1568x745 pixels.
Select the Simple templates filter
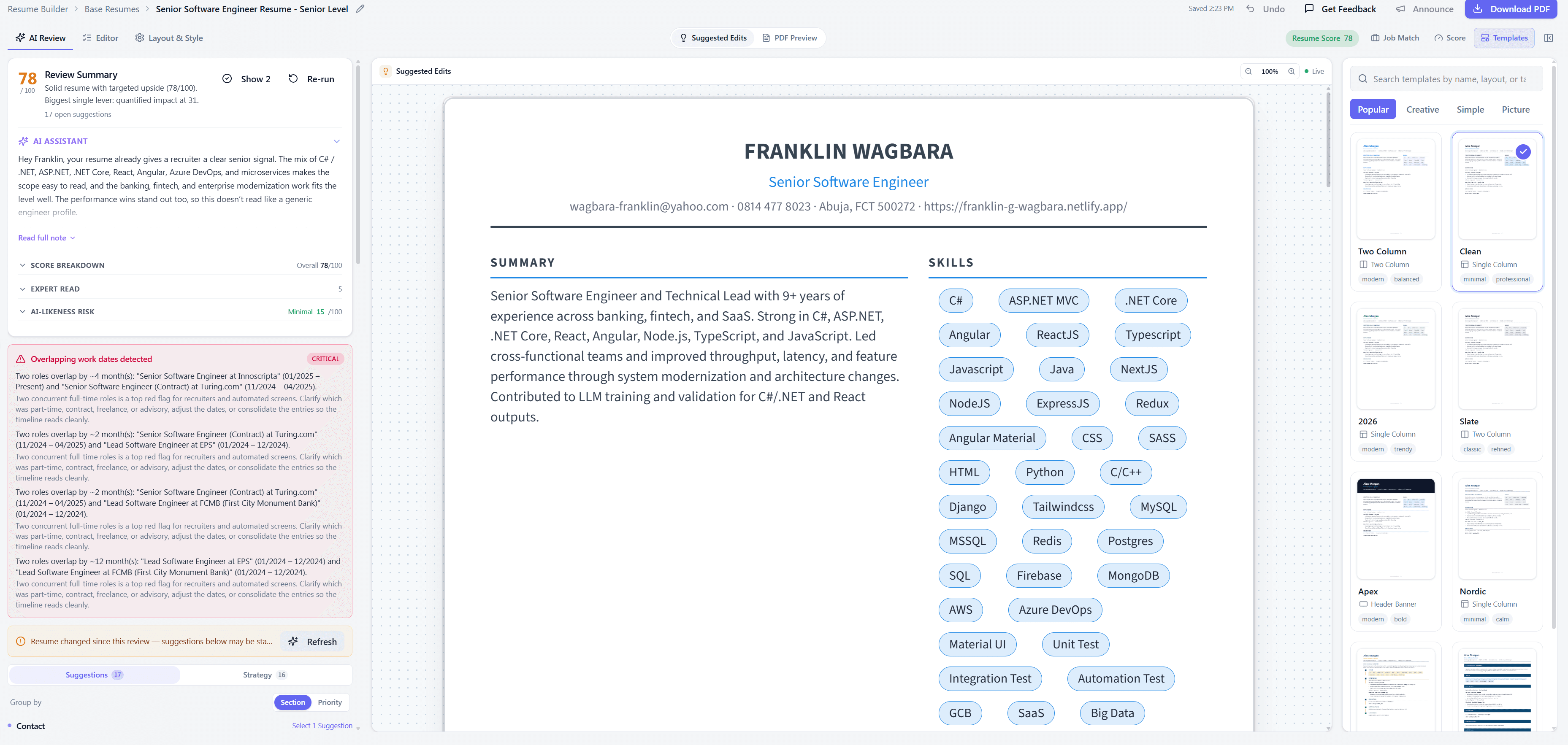point(1470,109)
